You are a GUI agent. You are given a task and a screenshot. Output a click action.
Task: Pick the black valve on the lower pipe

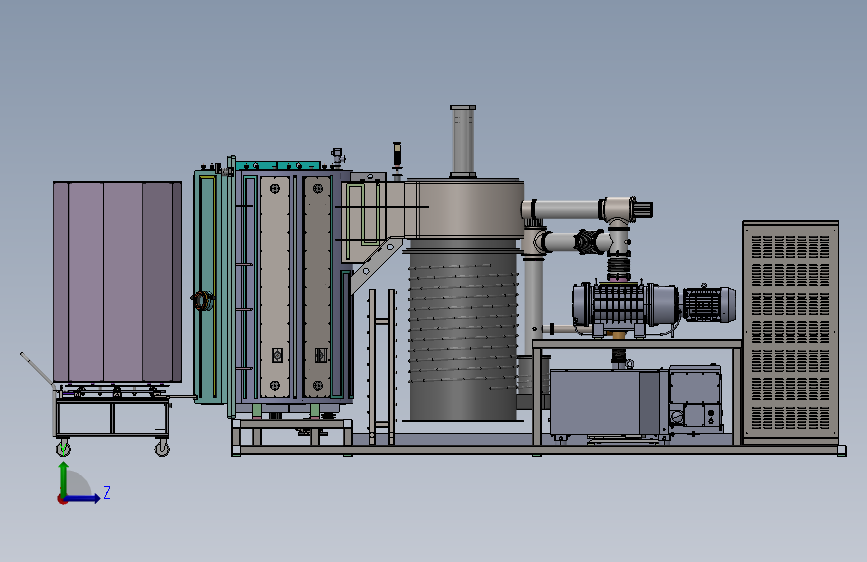tap(589, 242)
